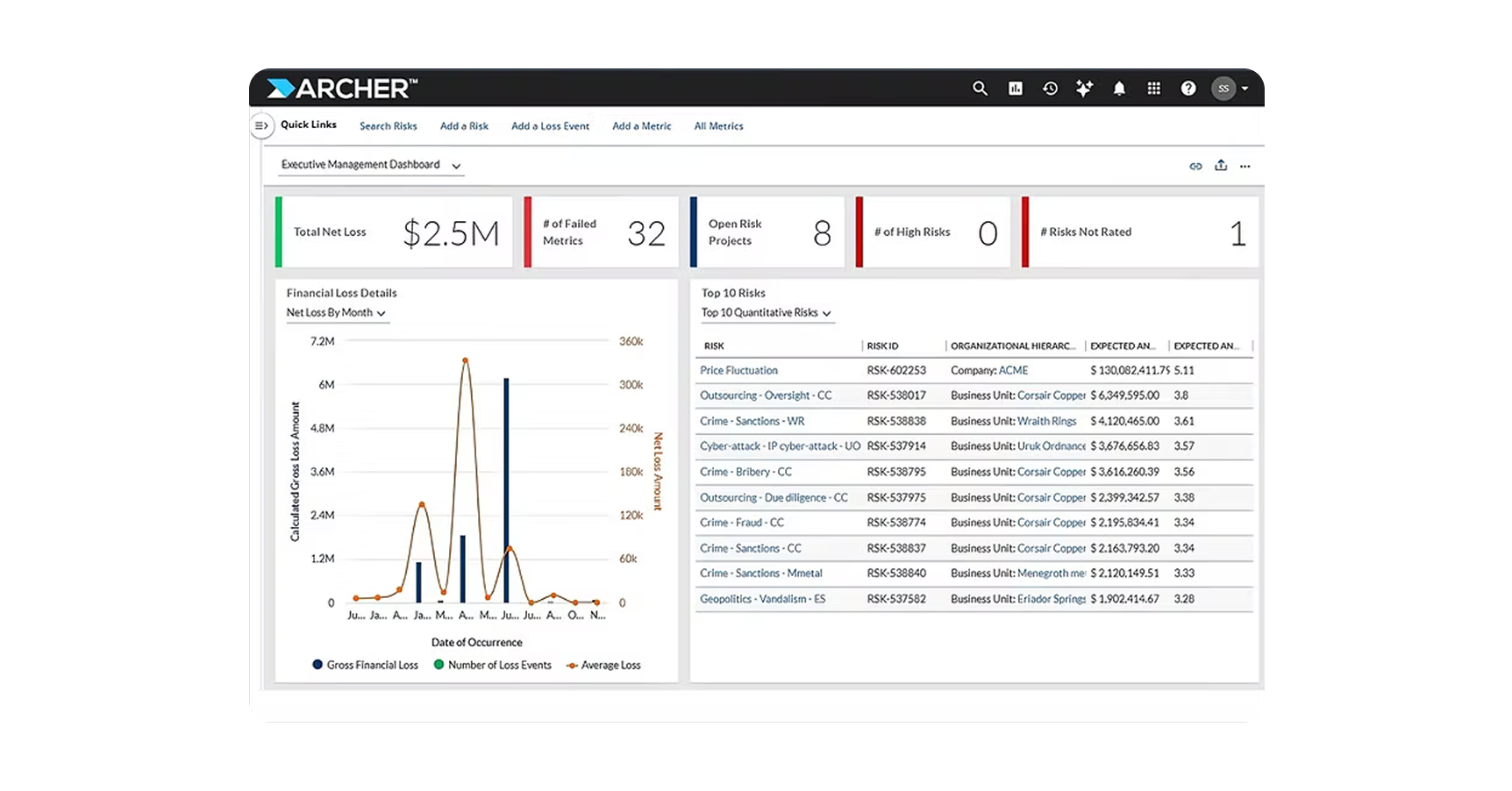The image size is (1512, 791).
Task: Select the value $ 1,902,414.67
Action: click(x=1124, y=600)
